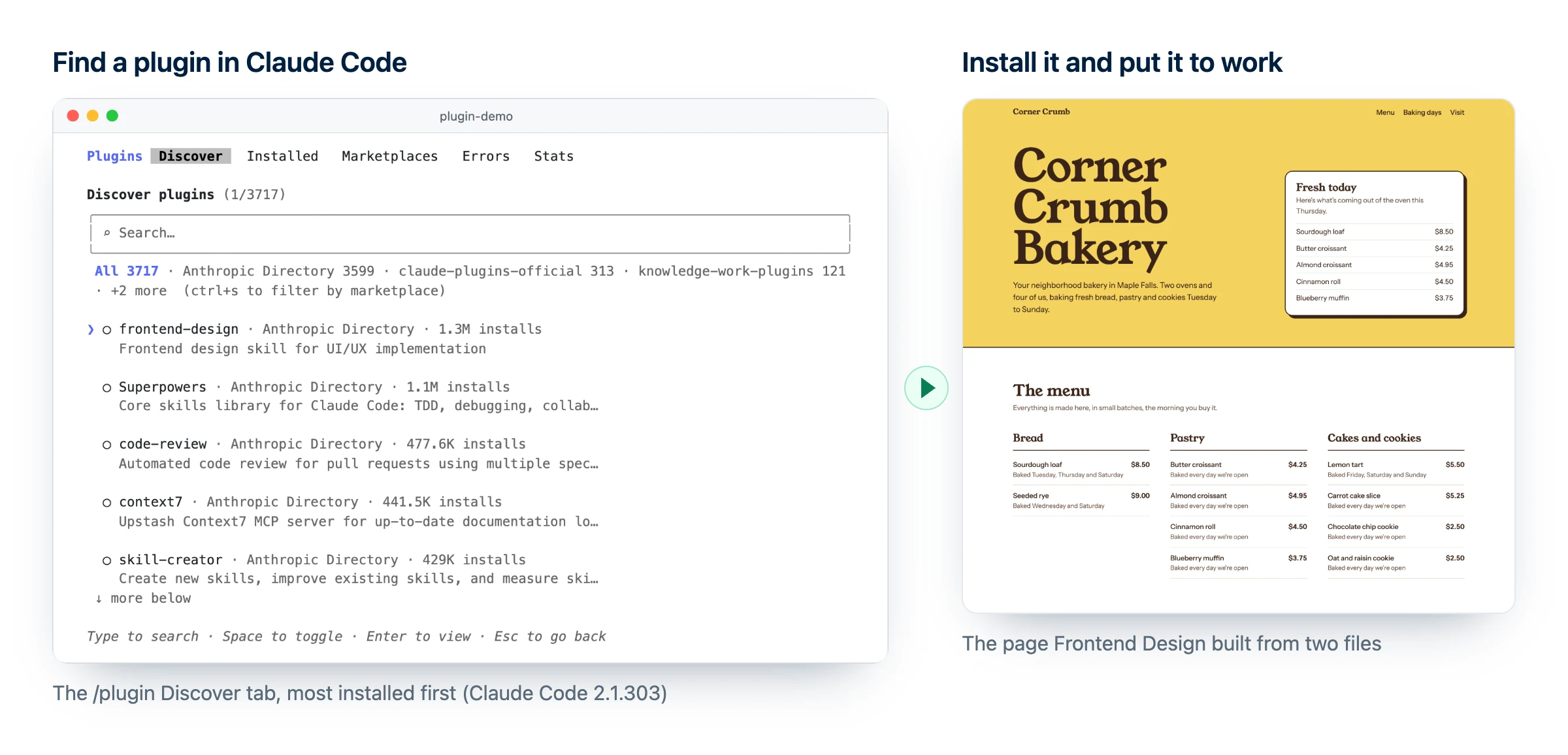Open the Installed tab
This screenshot has width=1568, height=755.
pos(282,156)
